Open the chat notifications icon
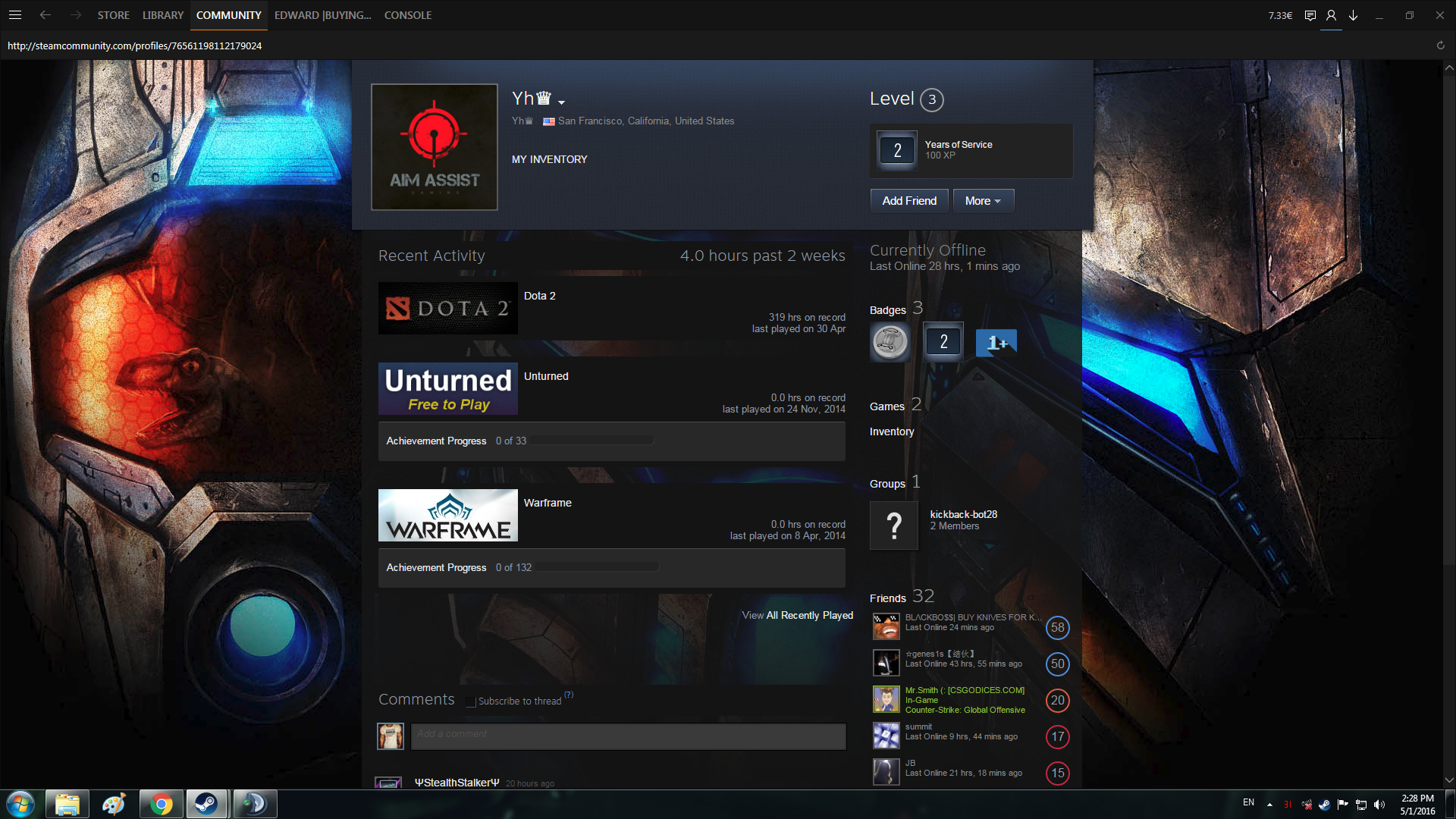1456x819 pixels. 1310,15
